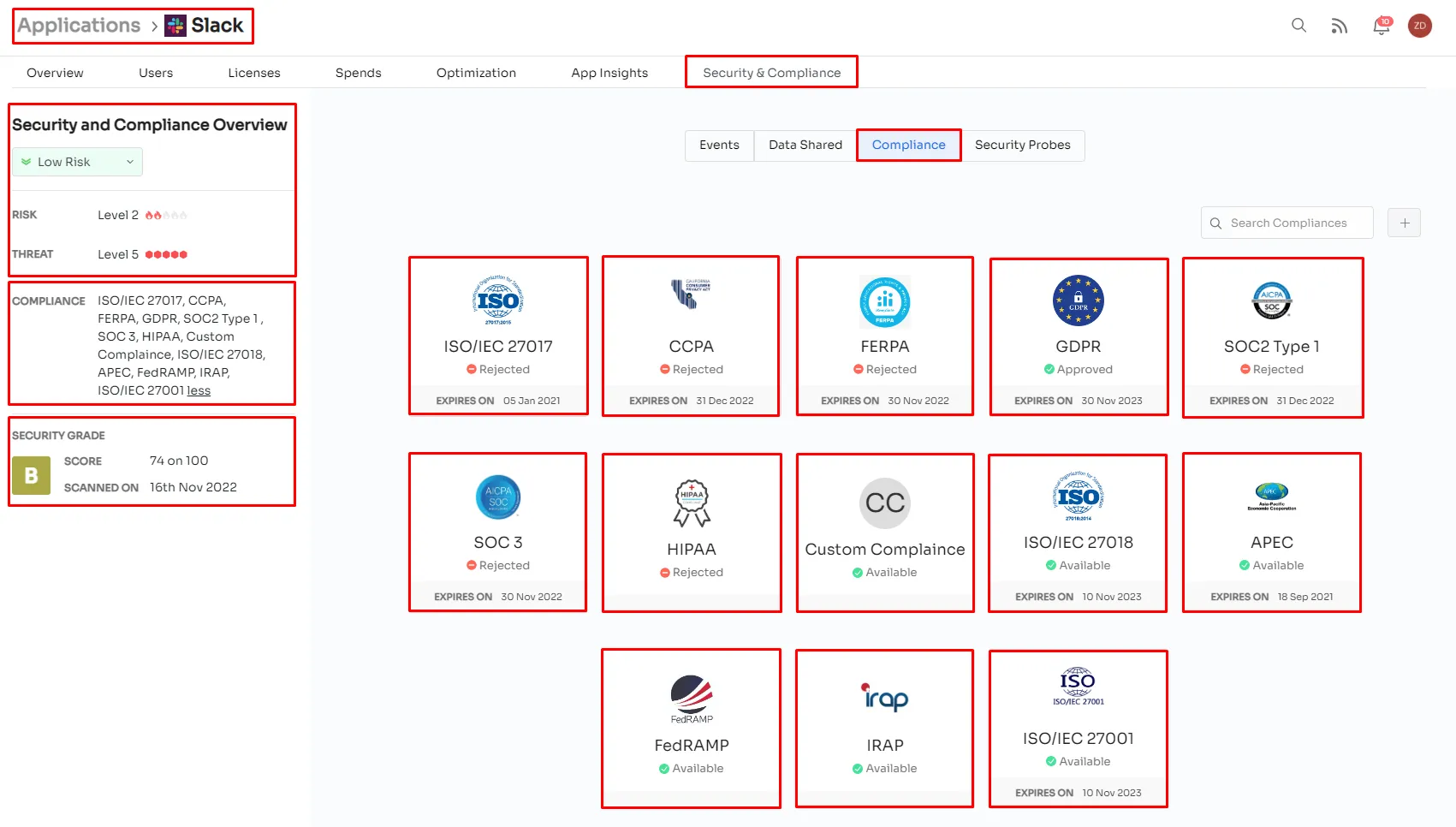The width and height of the screenshot is (1456, 827).
Task: Click the SOC2 Type 1 Rejected status
Action: 1272,370
